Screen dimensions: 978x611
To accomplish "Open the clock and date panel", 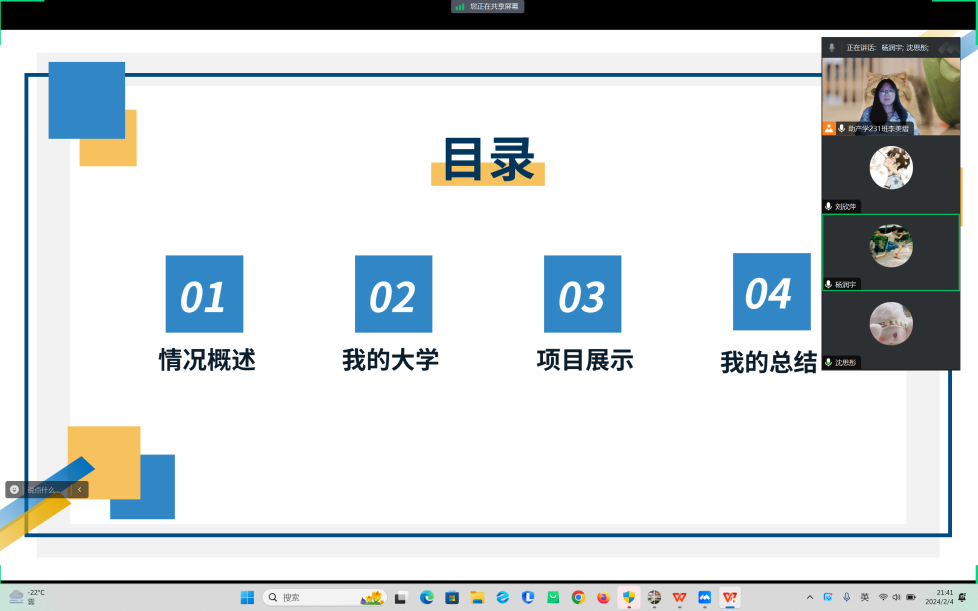I will click(x=938, y=597).
